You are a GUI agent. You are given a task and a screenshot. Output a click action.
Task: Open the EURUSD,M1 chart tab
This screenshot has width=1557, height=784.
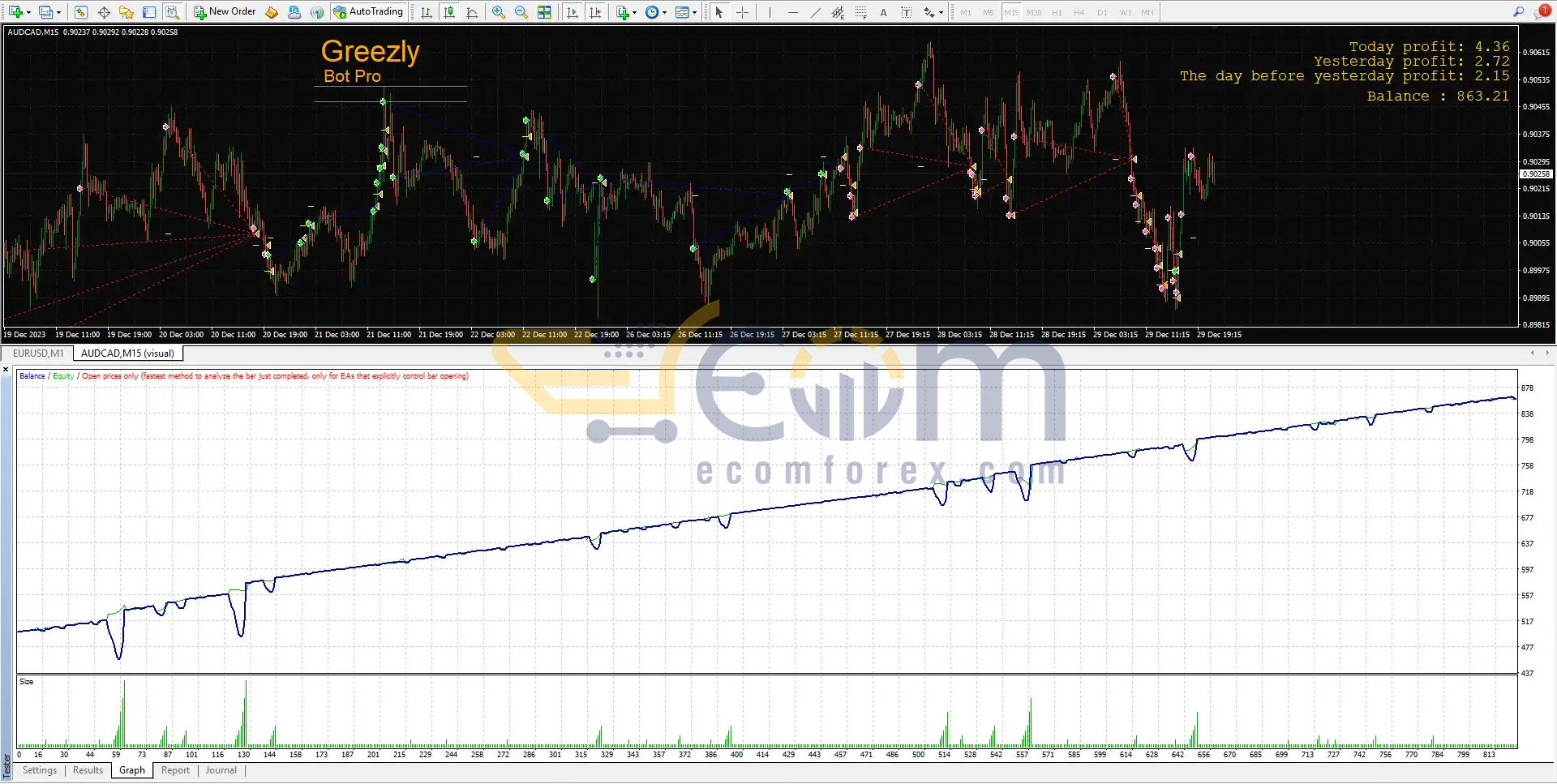click(37, 353)
